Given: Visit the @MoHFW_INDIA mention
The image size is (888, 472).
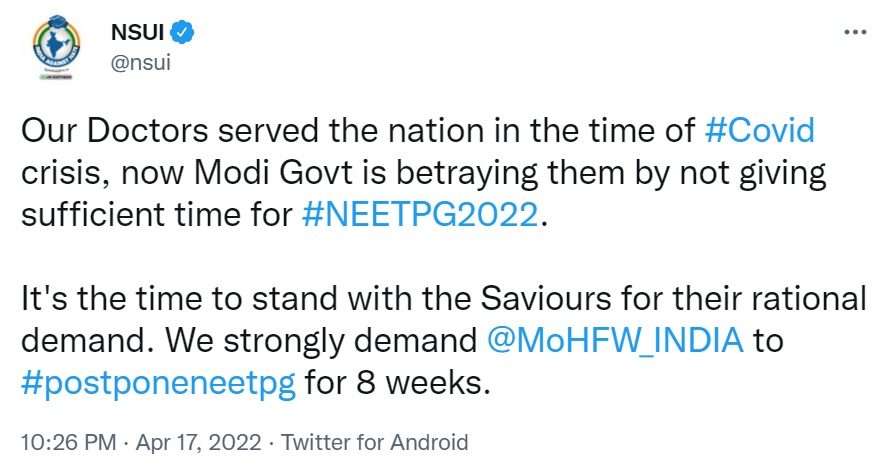Looking at the screenshot, I should coord(614,342).
